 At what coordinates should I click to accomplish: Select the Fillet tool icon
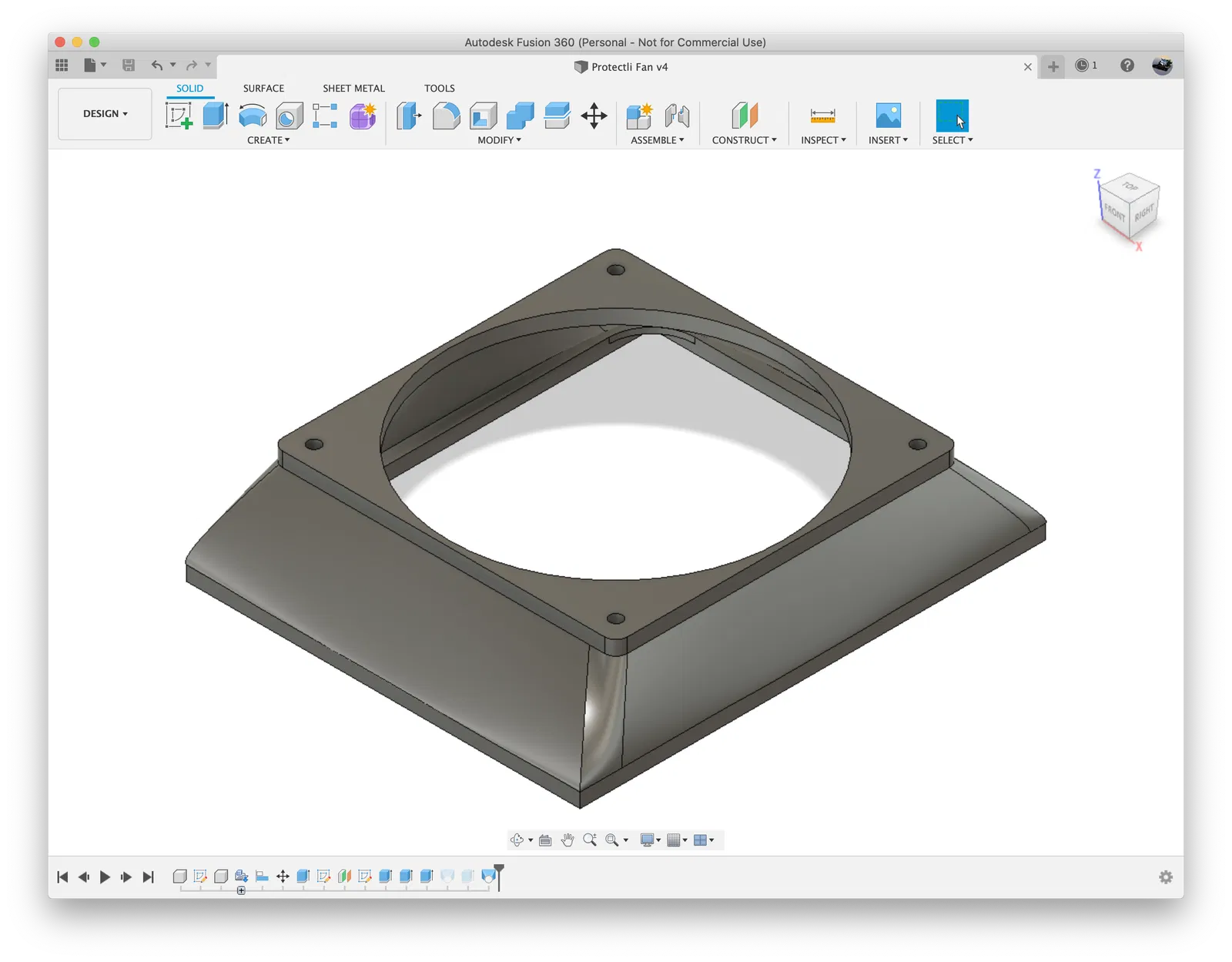point(446,116)
